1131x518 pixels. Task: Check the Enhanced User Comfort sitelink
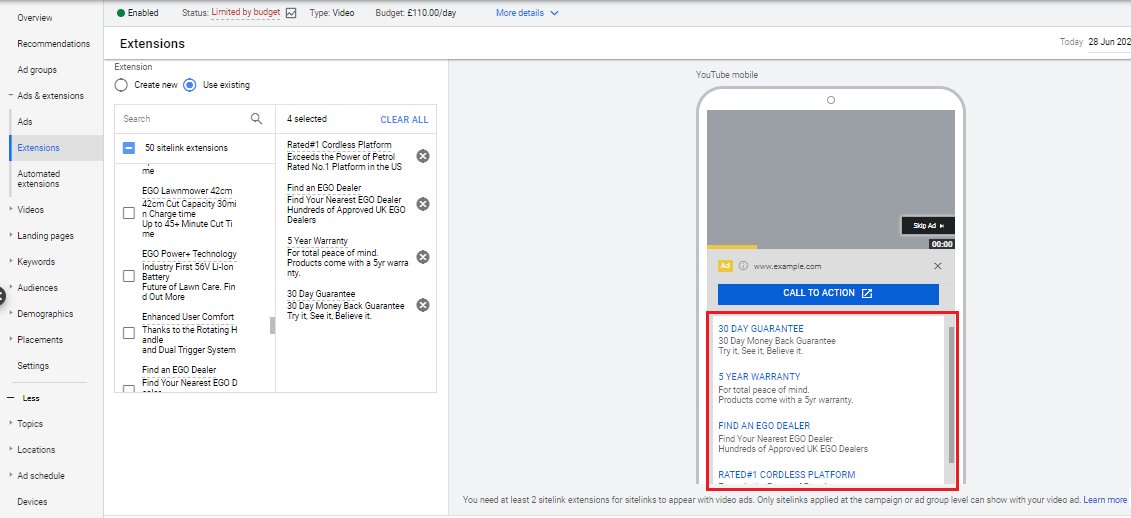pos(128,333)
